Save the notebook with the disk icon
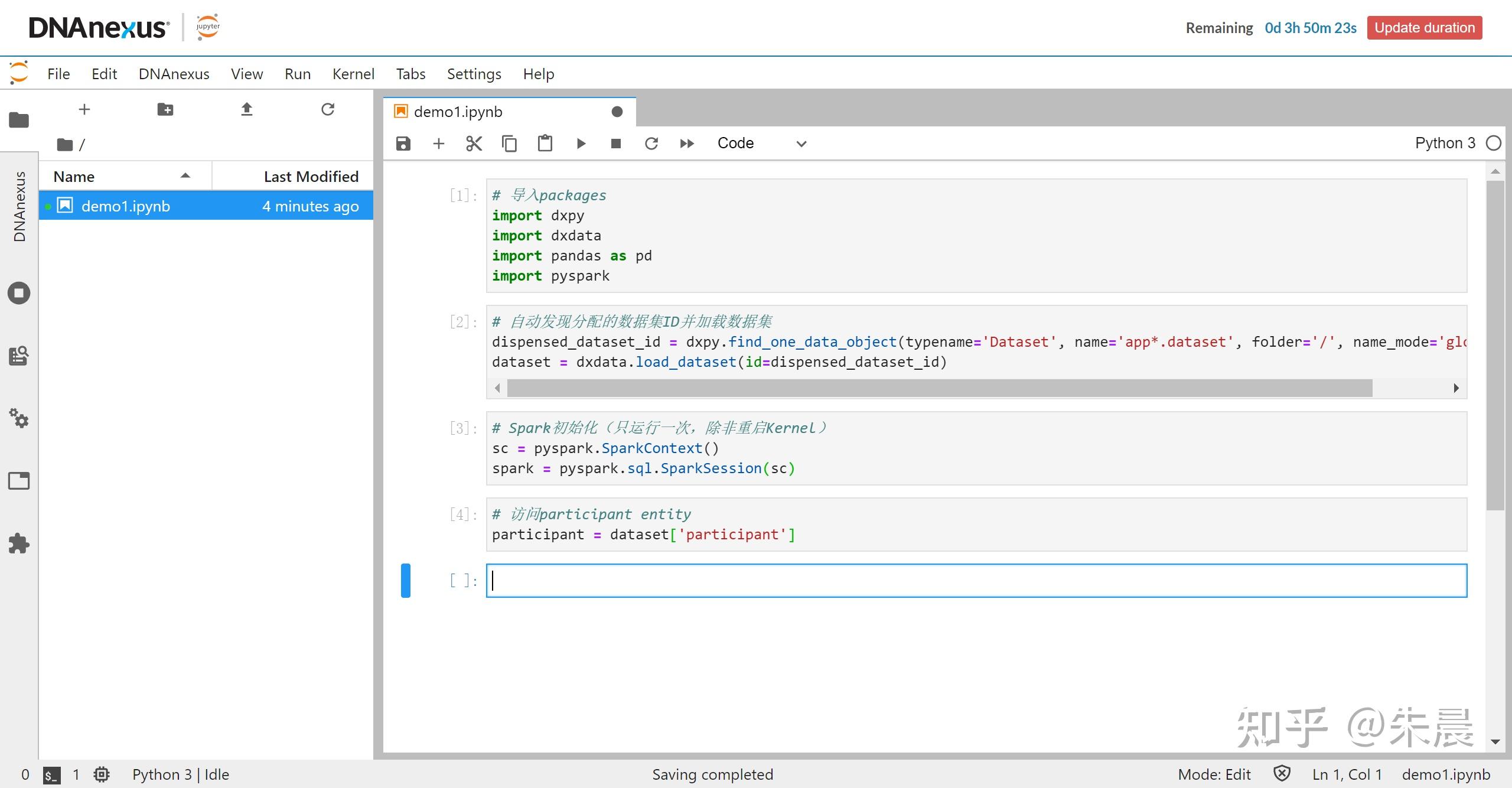This screenshot has height=788, width=1512. pyautogui.click(x=403, y=144)
